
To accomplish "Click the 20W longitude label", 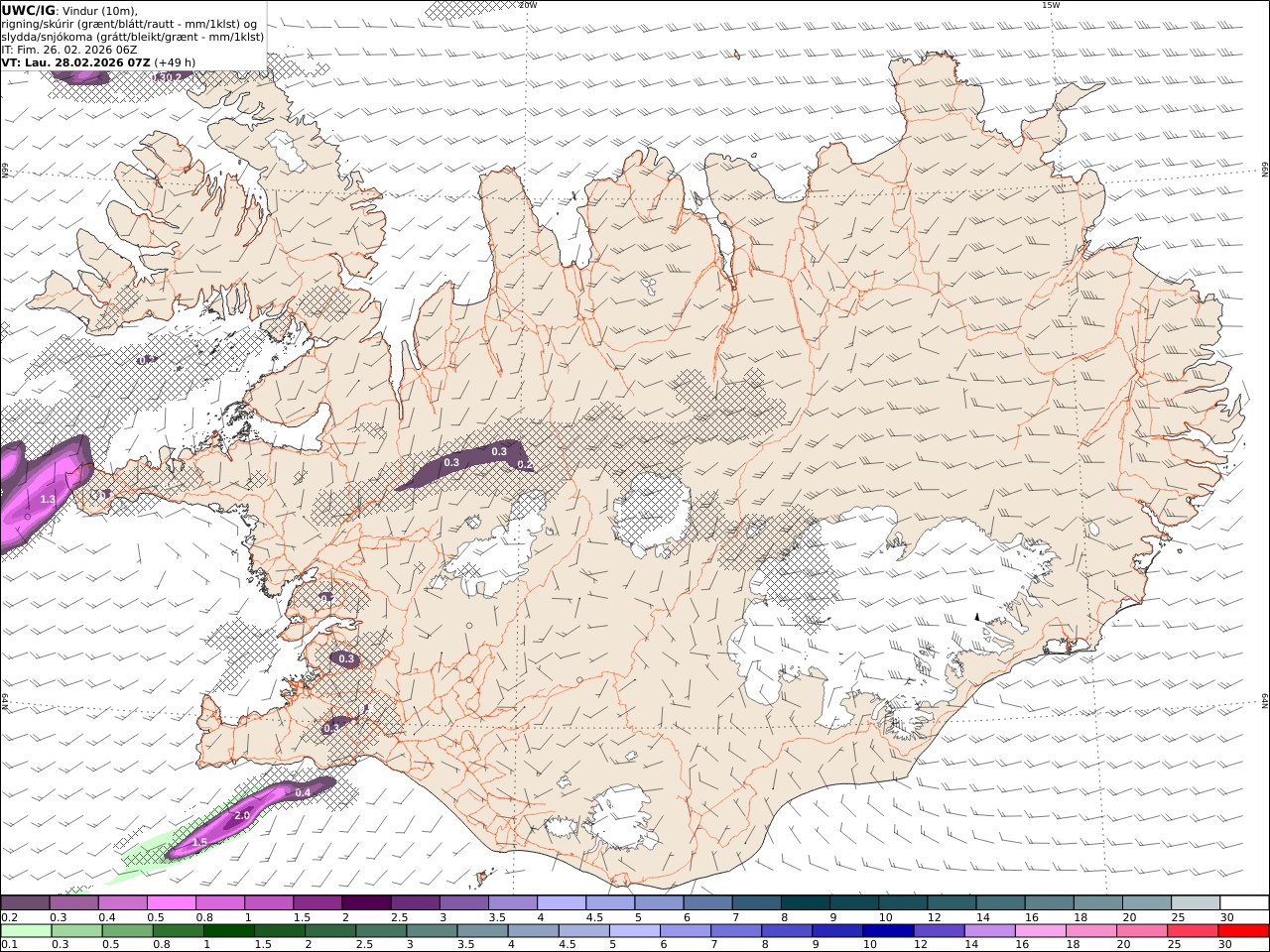I will pyautogui.click(x=528, y=5).
